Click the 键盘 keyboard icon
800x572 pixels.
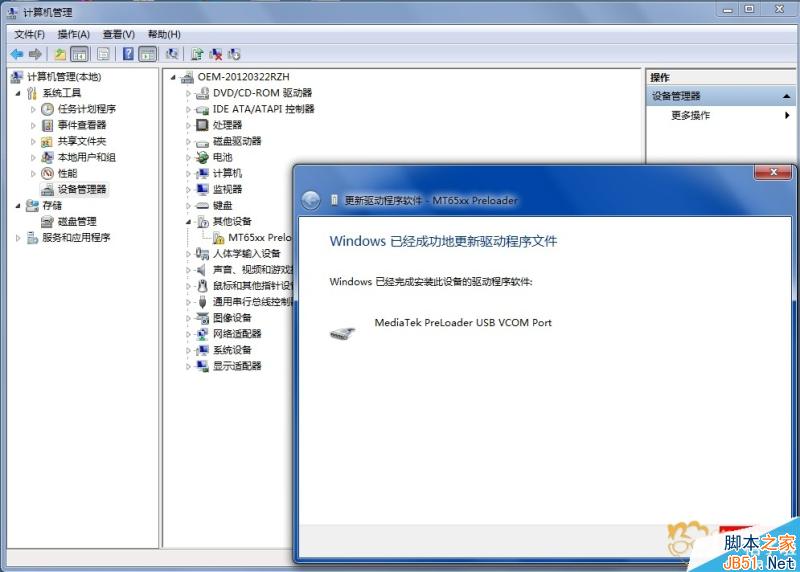click(x=203, y=205)
